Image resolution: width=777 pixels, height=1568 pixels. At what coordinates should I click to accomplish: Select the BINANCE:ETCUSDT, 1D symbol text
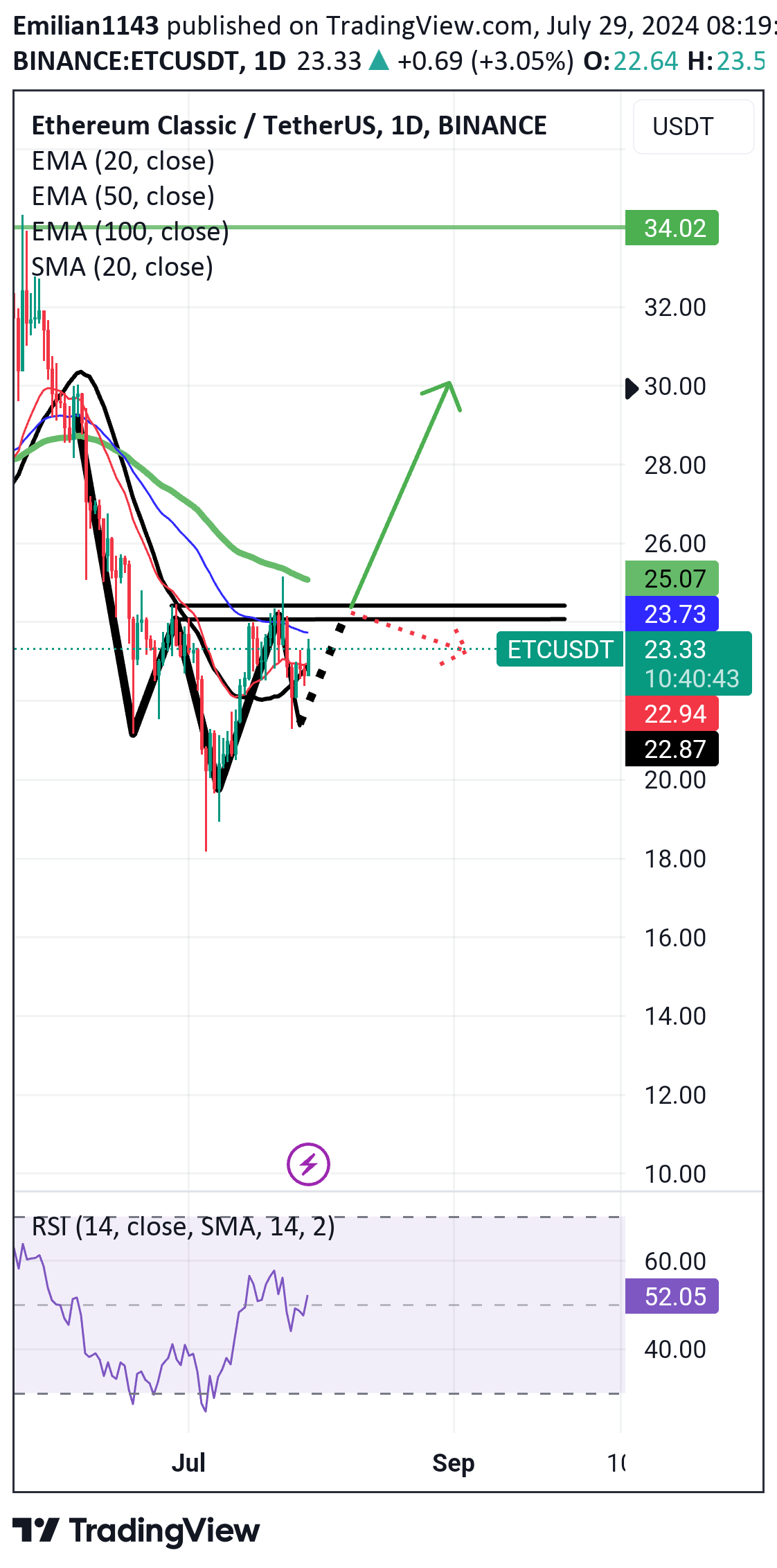[150, 62]
